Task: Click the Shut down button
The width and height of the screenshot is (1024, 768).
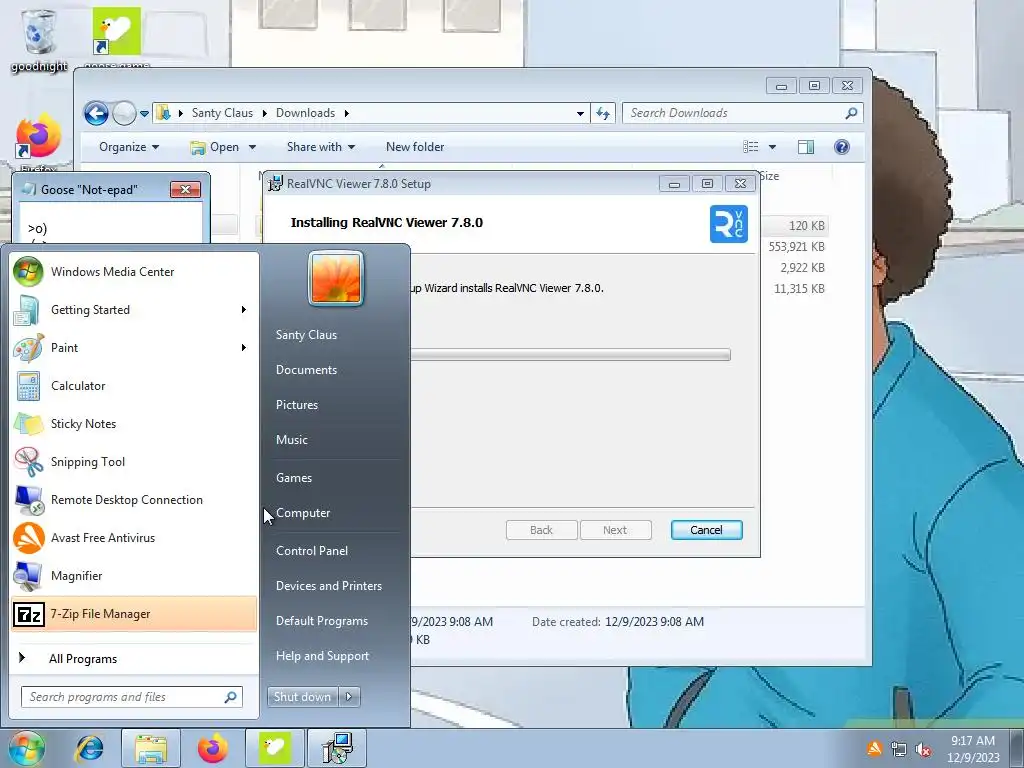Action: coord(302,697)
